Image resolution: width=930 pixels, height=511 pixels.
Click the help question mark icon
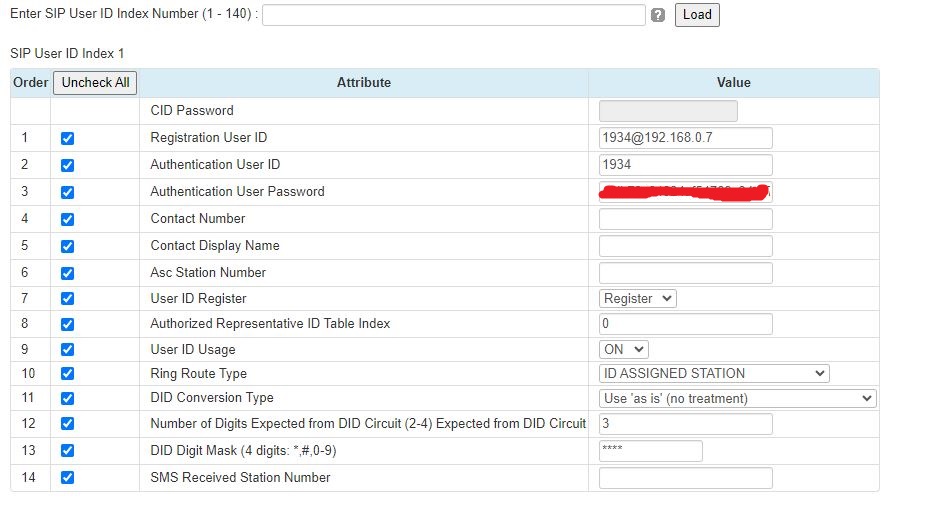point(658,15)
